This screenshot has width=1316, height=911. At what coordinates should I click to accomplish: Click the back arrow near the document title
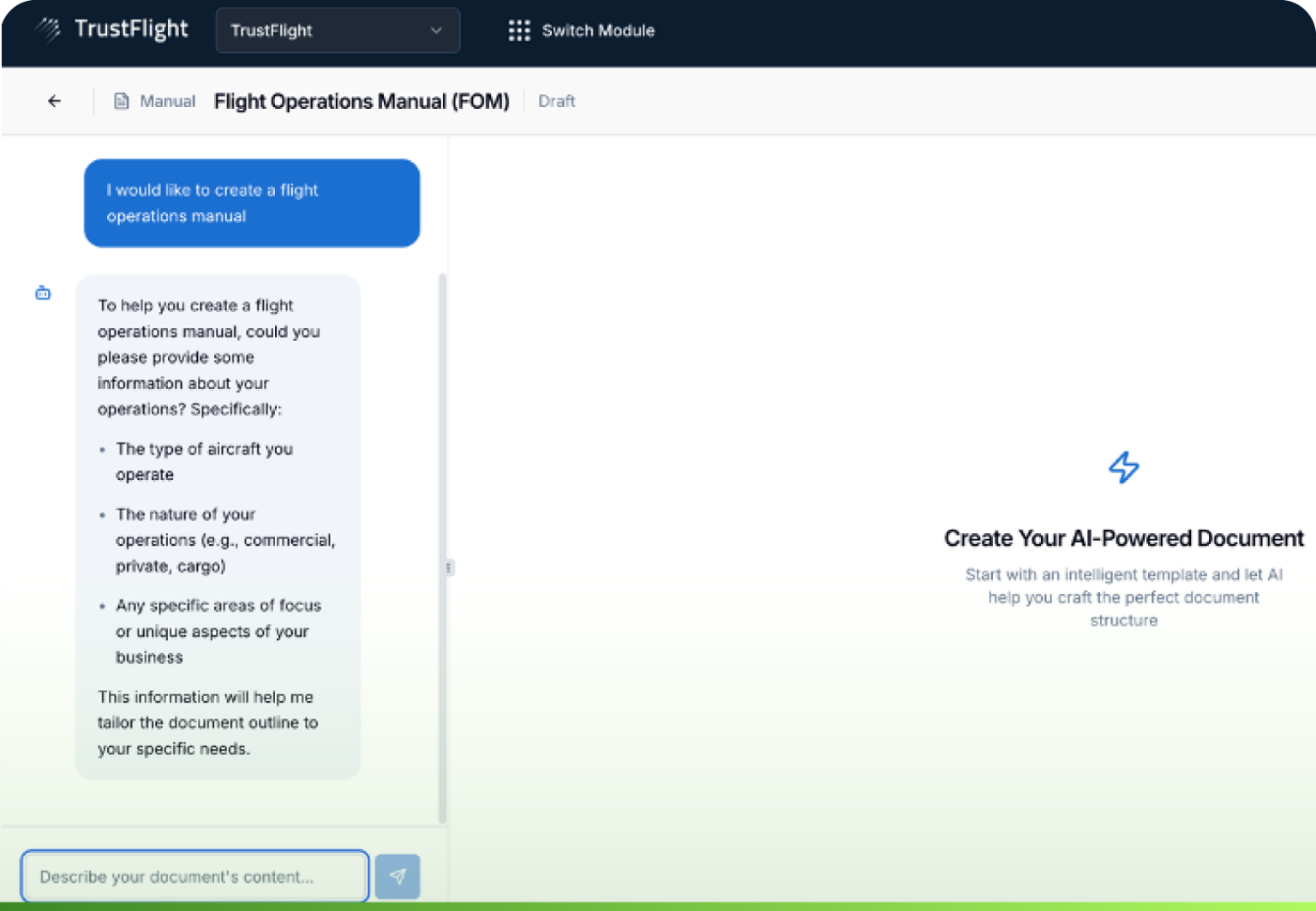pyautogui.click(x=54, y=100)
